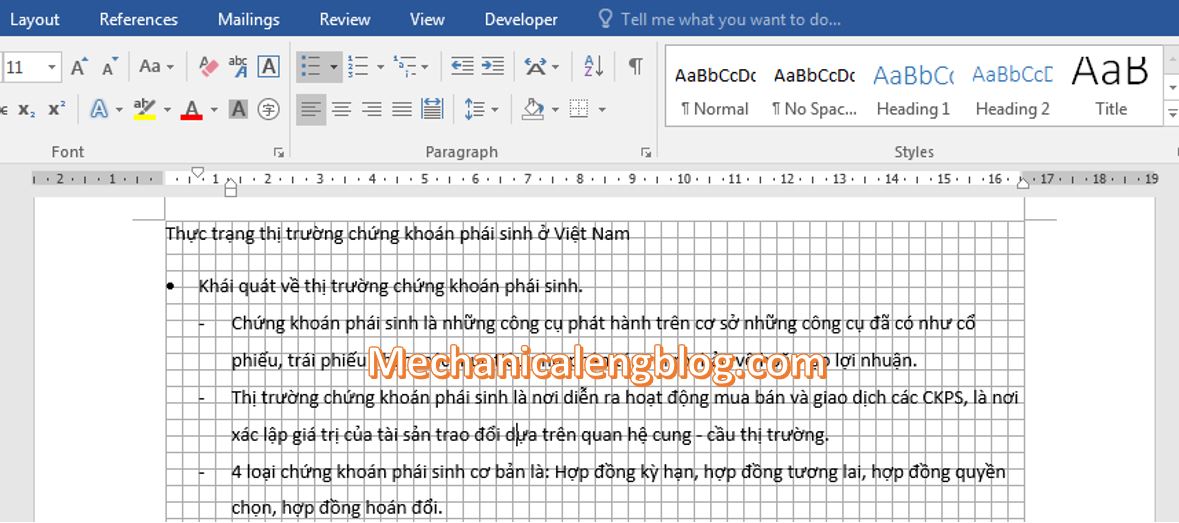Apply Character Border to text

coord(268,67)
